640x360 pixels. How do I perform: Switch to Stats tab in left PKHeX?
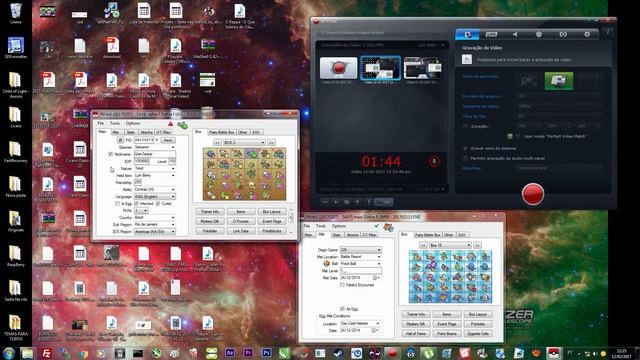coord(131,132)
